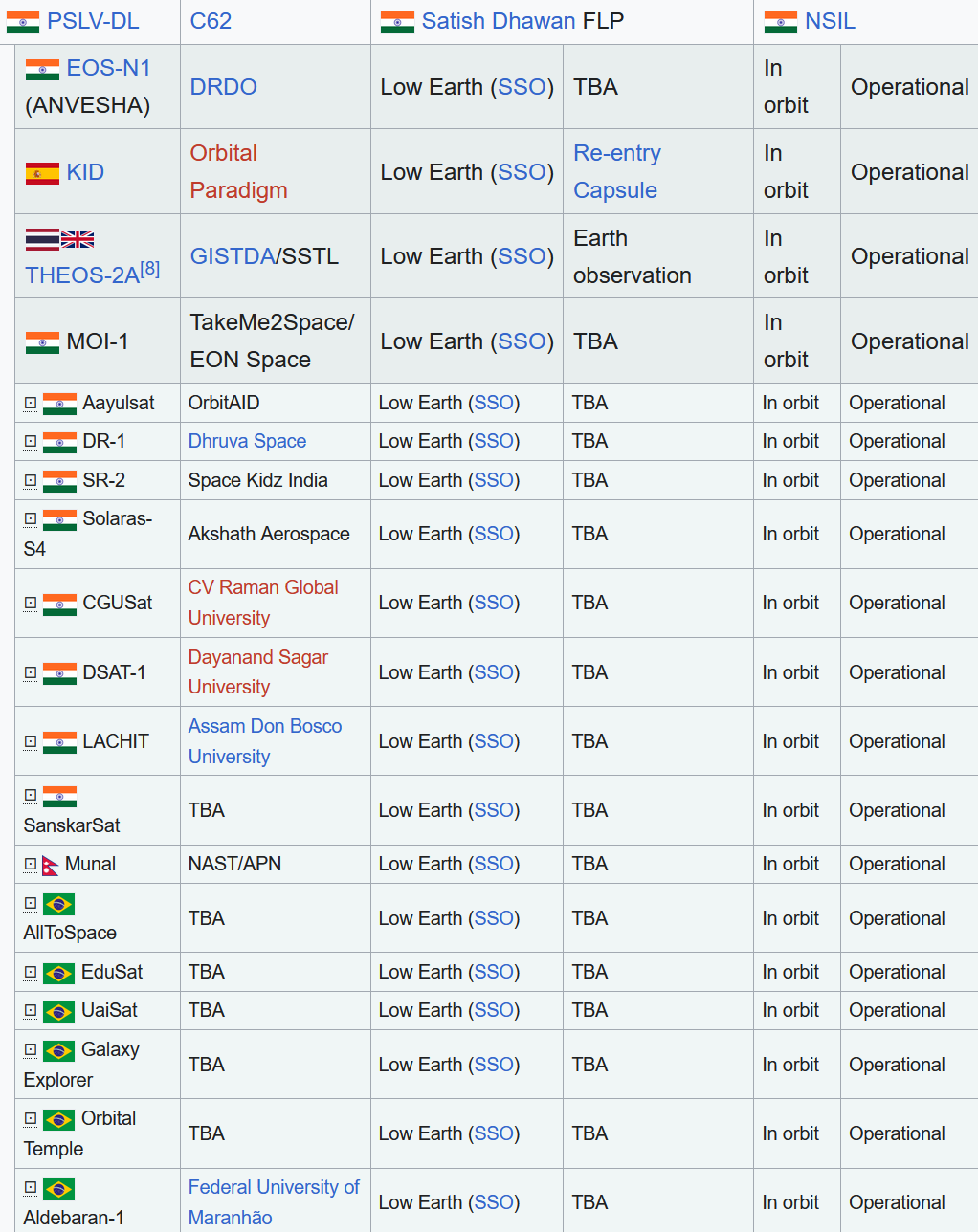Click the India flag beside LACHIT
Image resolution: width=978 pixels, height=1232 pixels.
pyautogui.click(x=59, y=742)
